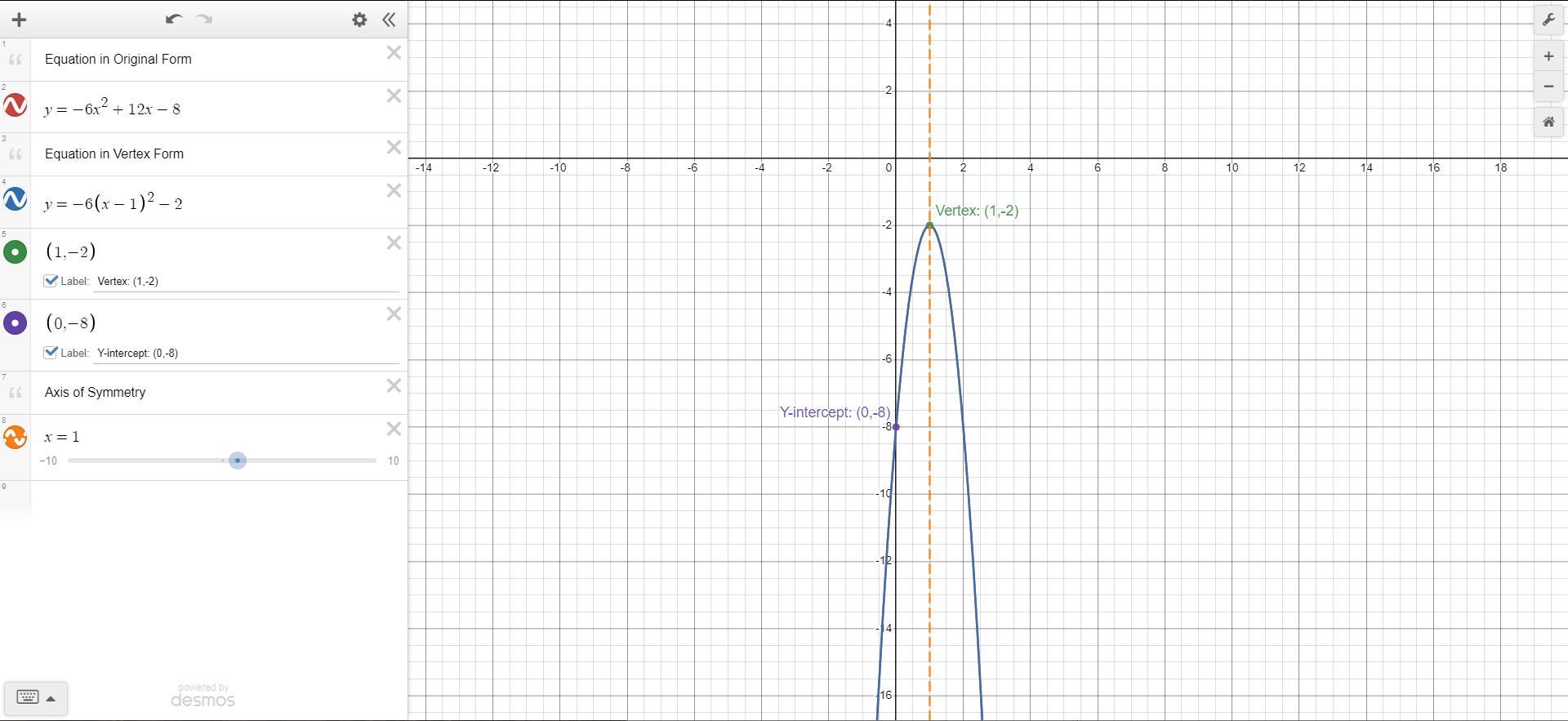Zoom in on the graph

[1548, 56]
